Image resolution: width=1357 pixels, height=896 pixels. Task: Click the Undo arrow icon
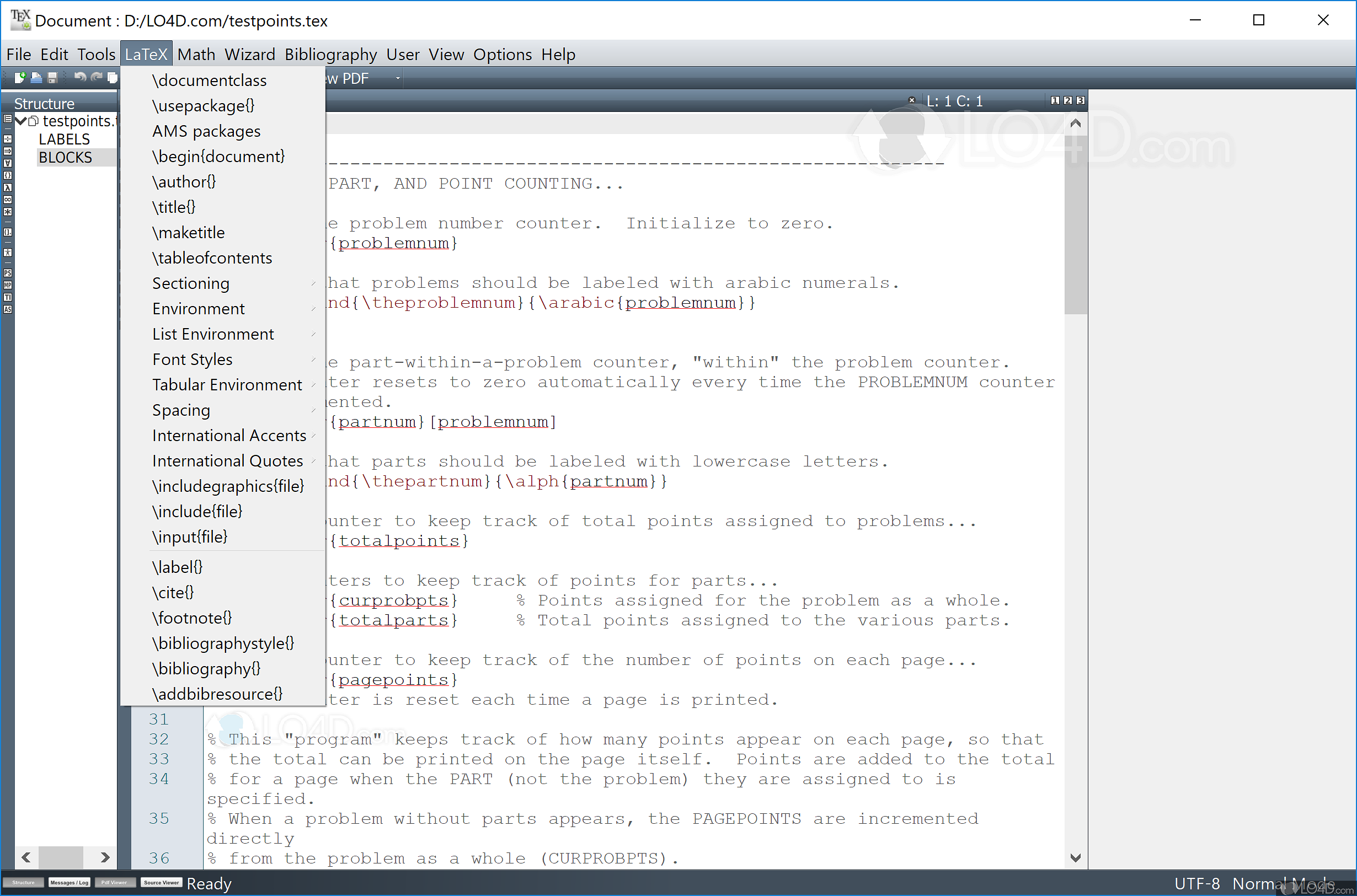80,77
